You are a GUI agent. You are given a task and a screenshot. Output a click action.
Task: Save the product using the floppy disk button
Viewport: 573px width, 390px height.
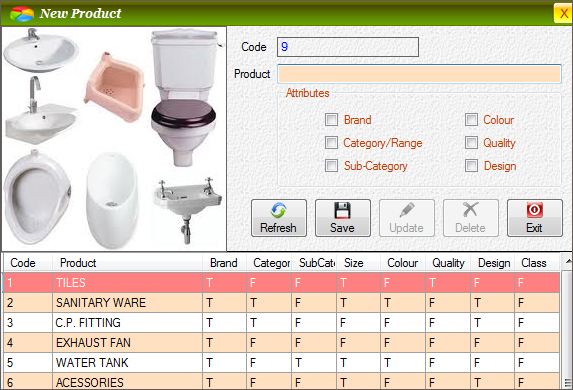[x=343, y=218]
